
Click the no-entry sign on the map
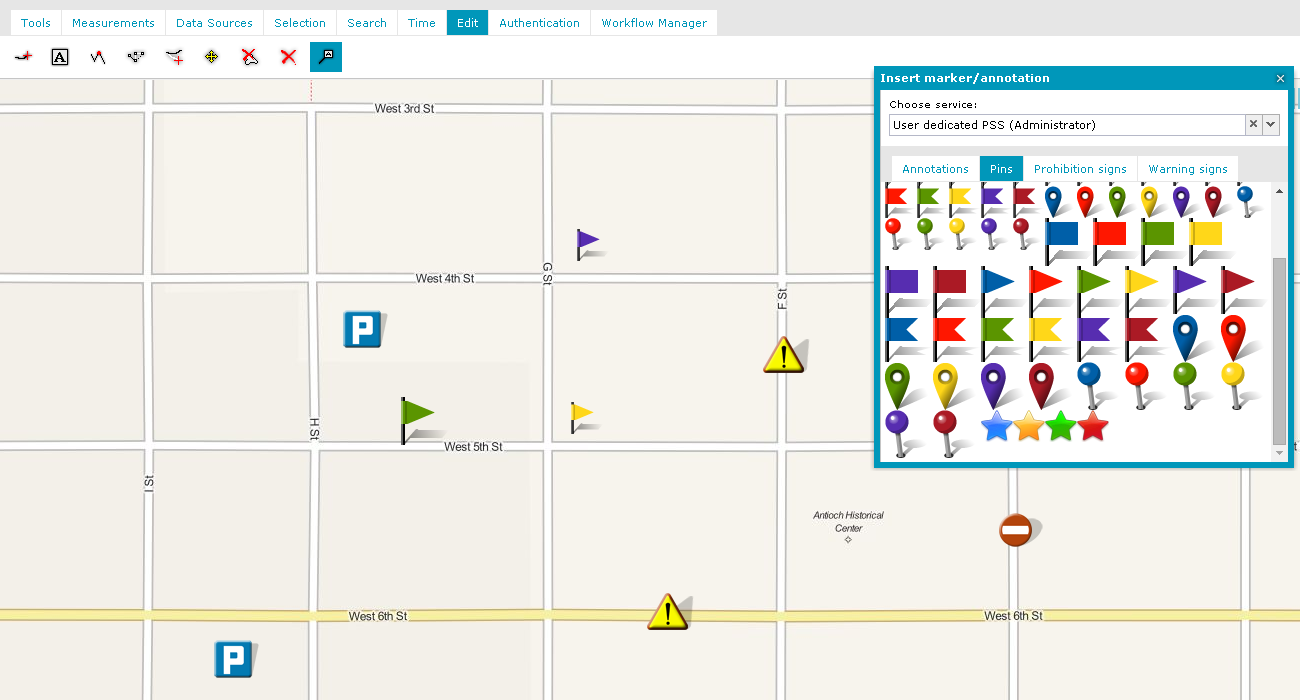coord(1015,530)
